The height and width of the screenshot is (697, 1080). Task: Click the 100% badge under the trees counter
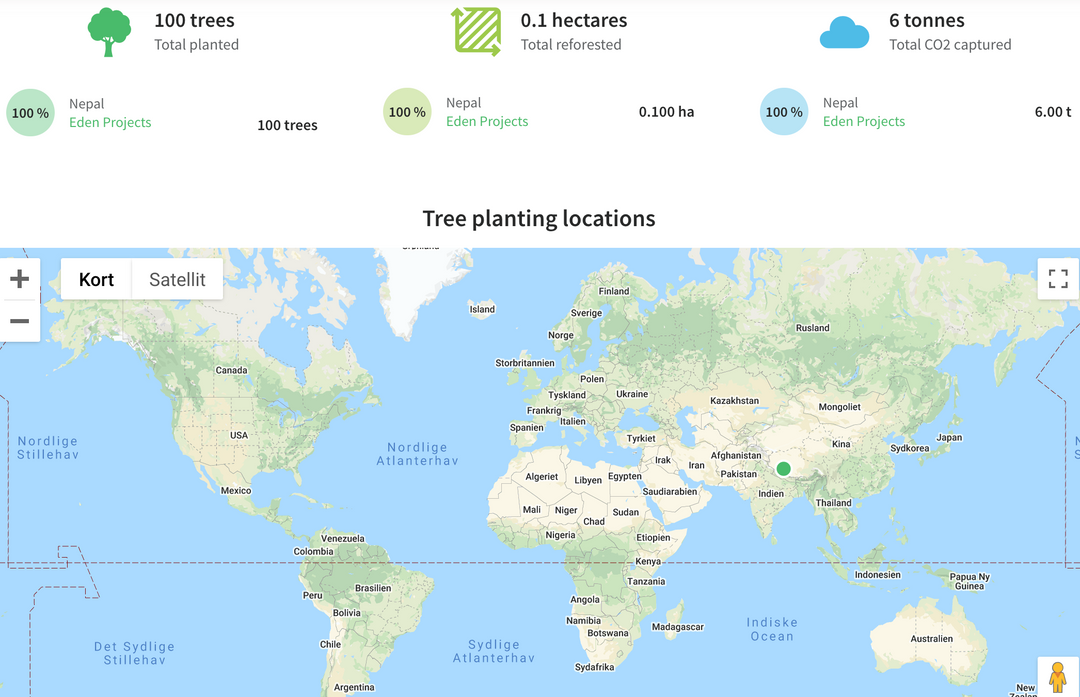click(30, 112)
